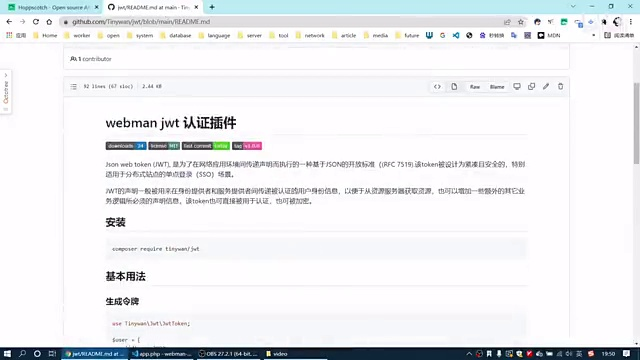Viewport: 640px width, 360px height.
Task: Open the notification center icon
Action: coord(627,354)
